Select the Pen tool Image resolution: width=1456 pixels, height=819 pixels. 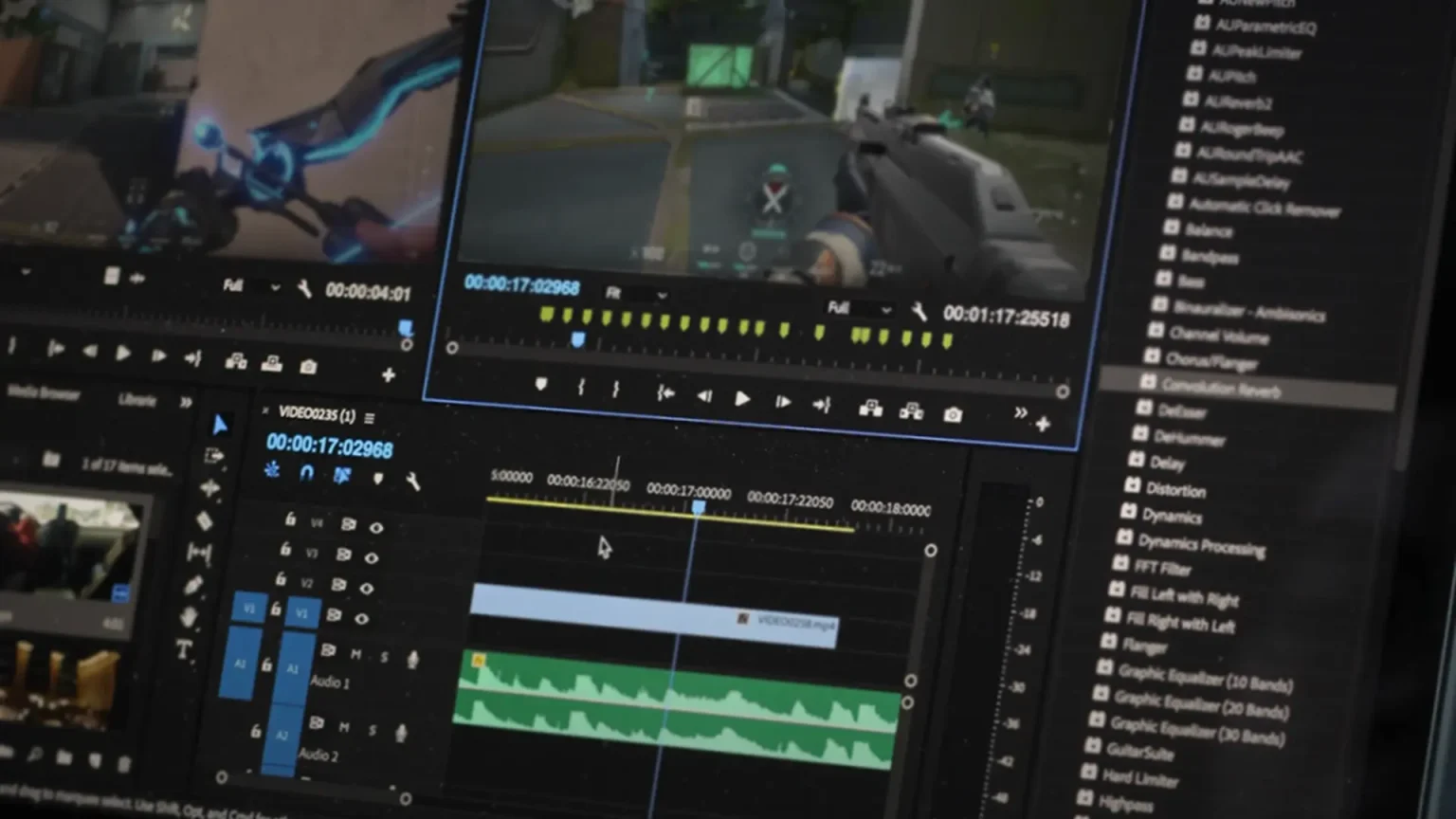194,585
